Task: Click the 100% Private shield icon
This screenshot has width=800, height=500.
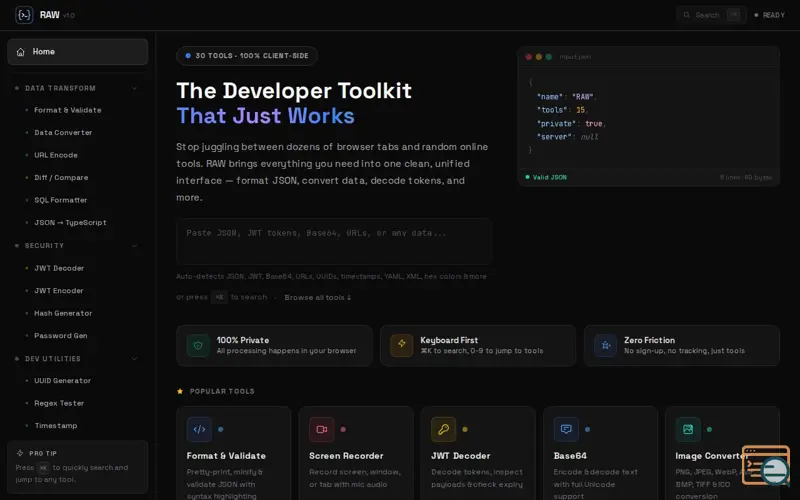Action: [x=198, y=345]
